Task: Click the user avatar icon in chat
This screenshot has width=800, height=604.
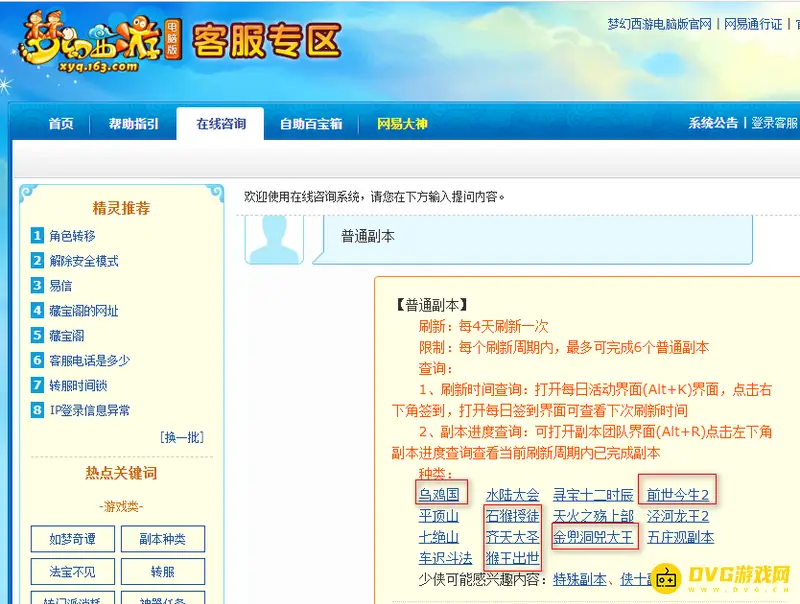Action: click(x=274, y=240)
